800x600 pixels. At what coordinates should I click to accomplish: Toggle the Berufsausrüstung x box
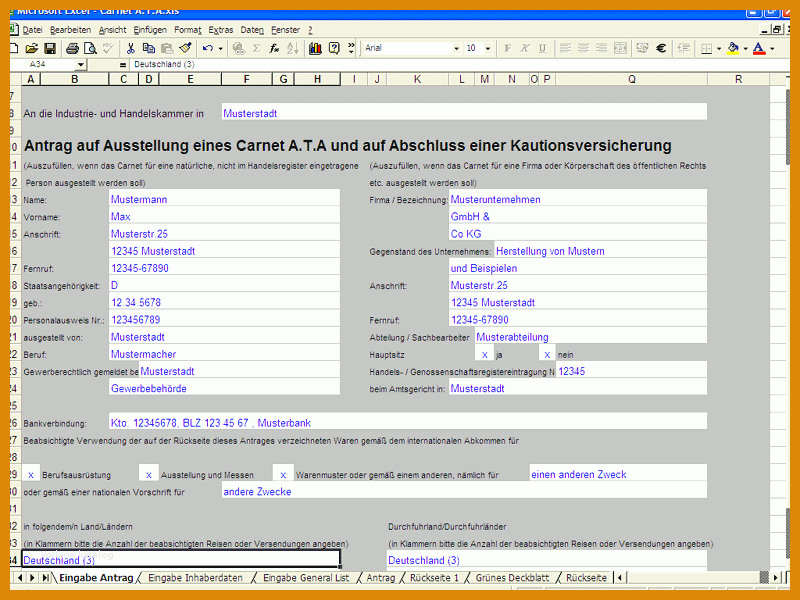(x=31, y=474)
